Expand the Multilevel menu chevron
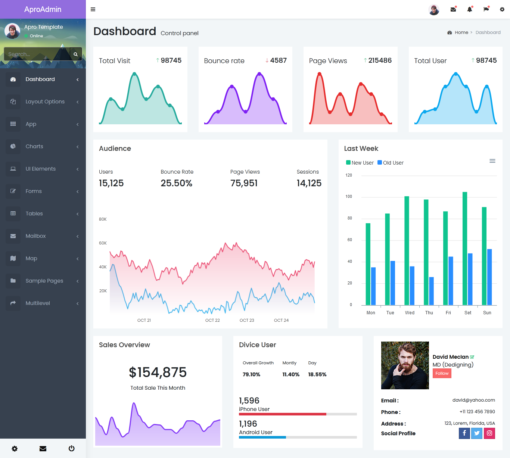 coord(78,303)
